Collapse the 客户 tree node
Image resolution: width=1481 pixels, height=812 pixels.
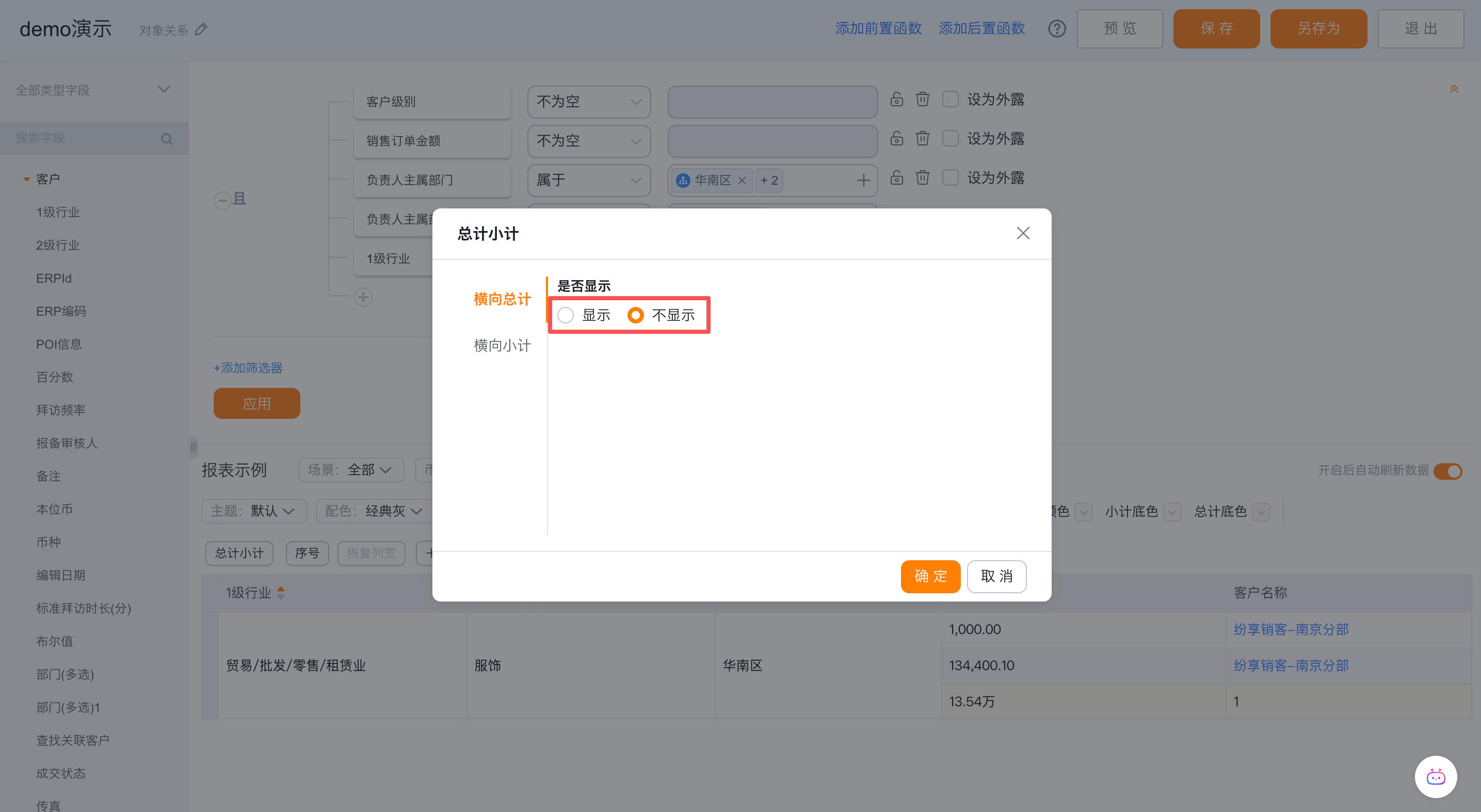pyautogui.click(x=26, y=180)
